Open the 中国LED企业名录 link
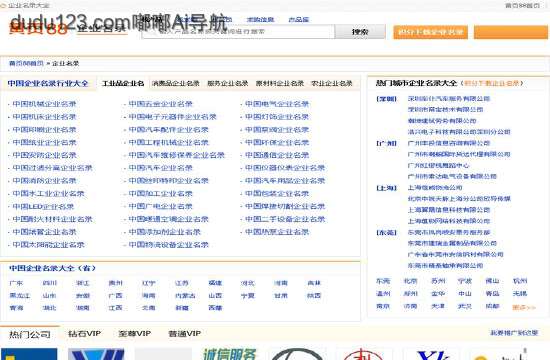This screenshot has width=550, height=360. (x=43, y=206)
